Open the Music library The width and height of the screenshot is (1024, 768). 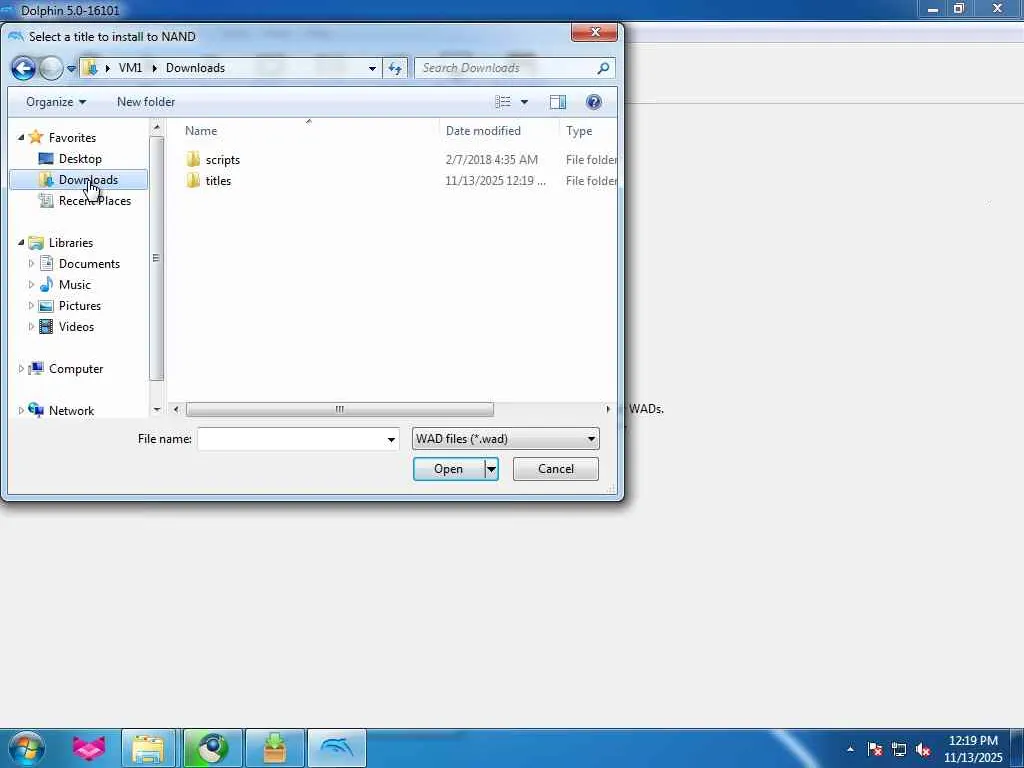[74, 285]
